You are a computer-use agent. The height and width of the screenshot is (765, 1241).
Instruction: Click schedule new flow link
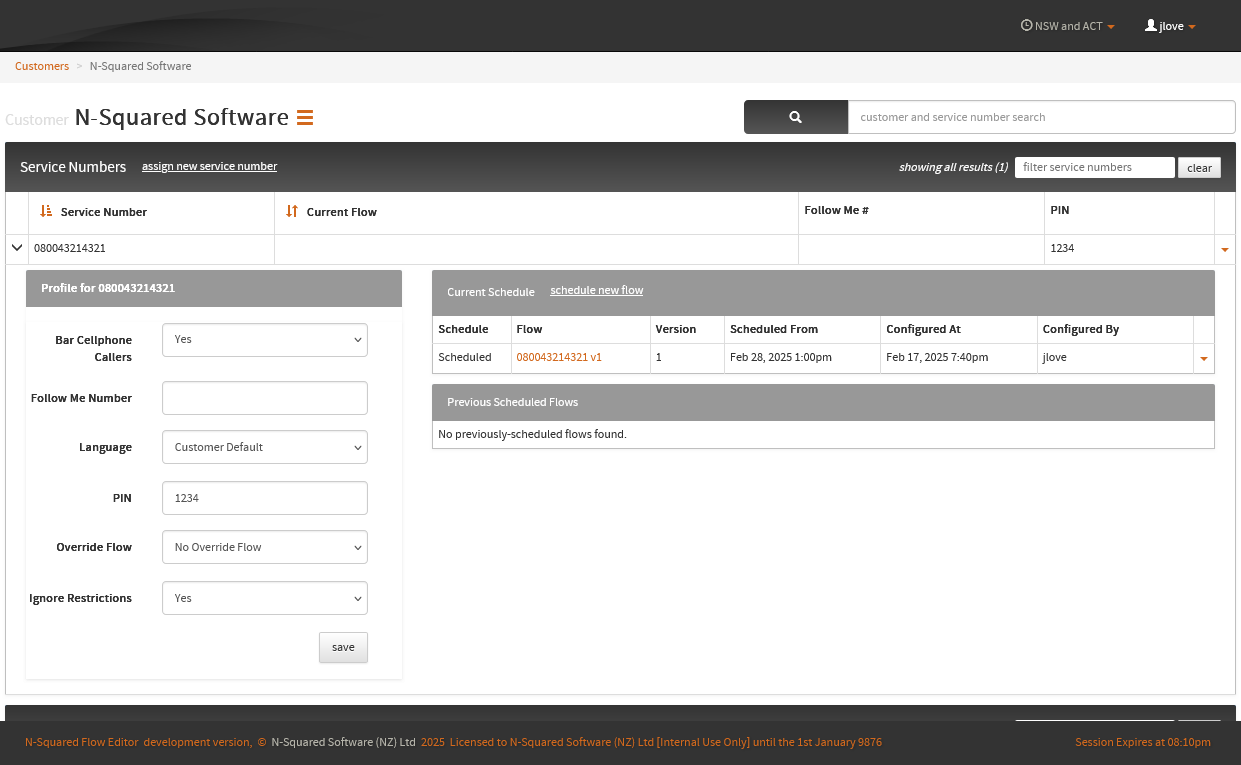[x=596, y=290]
